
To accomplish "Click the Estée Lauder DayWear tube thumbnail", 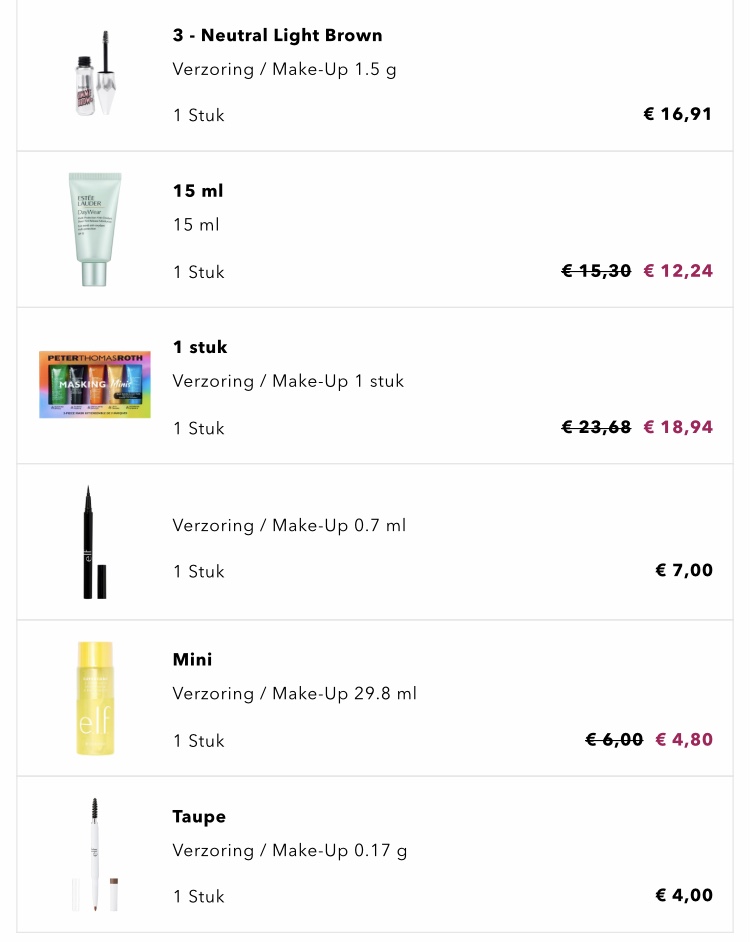I will 95,230.
